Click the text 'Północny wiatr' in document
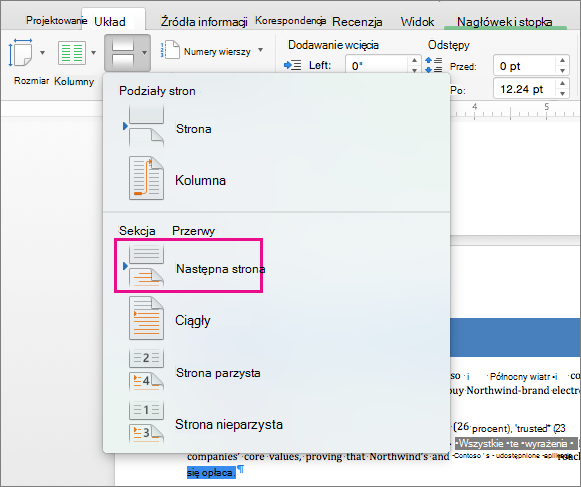 pyautogui.click(x=520, y=377)
